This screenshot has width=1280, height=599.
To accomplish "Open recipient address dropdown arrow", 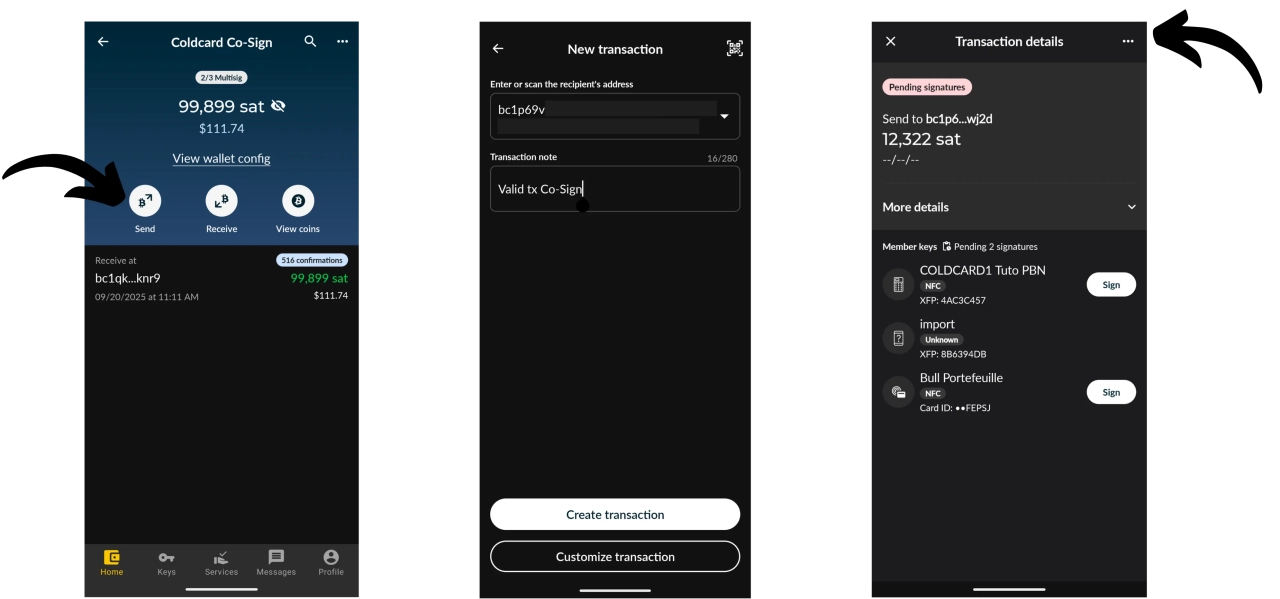I will (725, 117).
